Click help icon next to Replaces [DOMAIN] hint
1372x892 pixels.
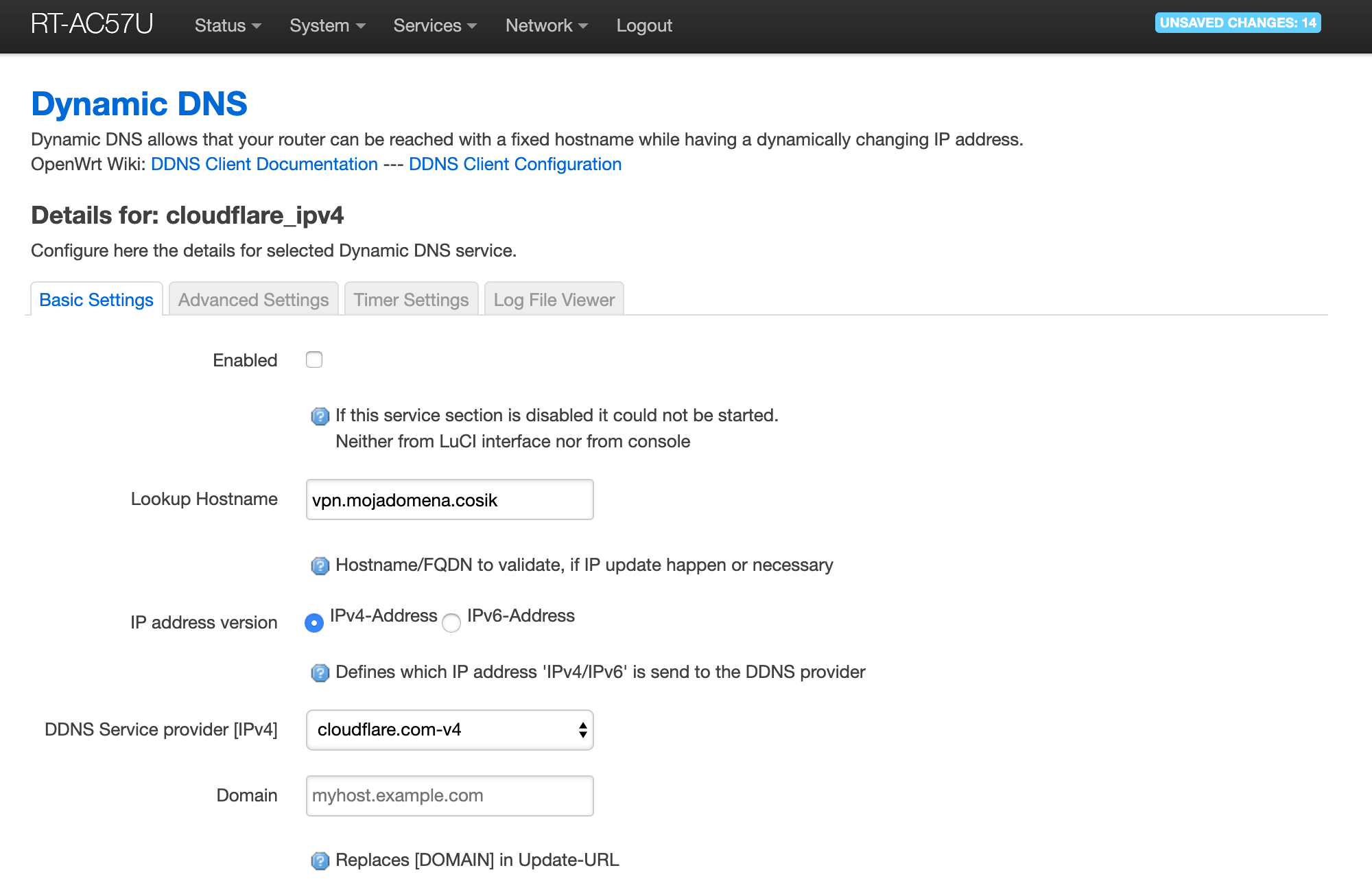[320, 861]
